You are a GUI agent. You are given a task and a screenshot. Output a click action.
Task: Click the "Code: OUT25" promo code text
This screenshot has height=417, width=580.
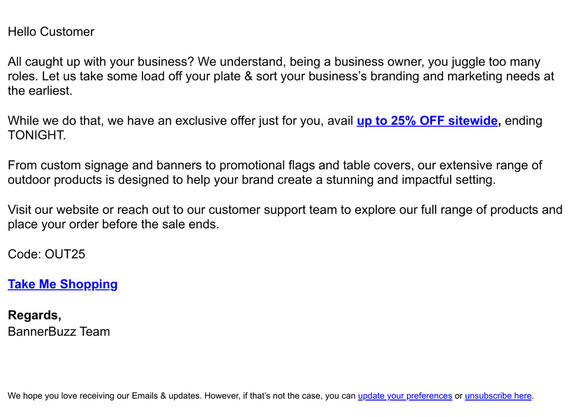(47, 254)
